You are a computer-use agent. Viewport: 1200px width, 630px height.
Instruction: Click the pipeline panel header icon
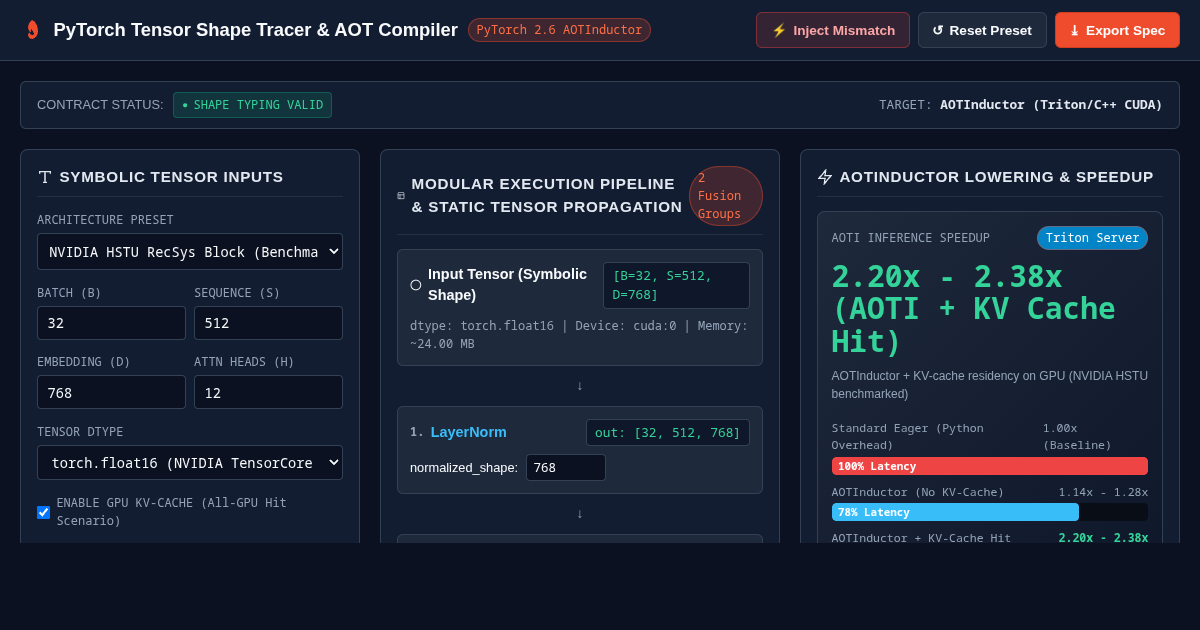(401, 196)
